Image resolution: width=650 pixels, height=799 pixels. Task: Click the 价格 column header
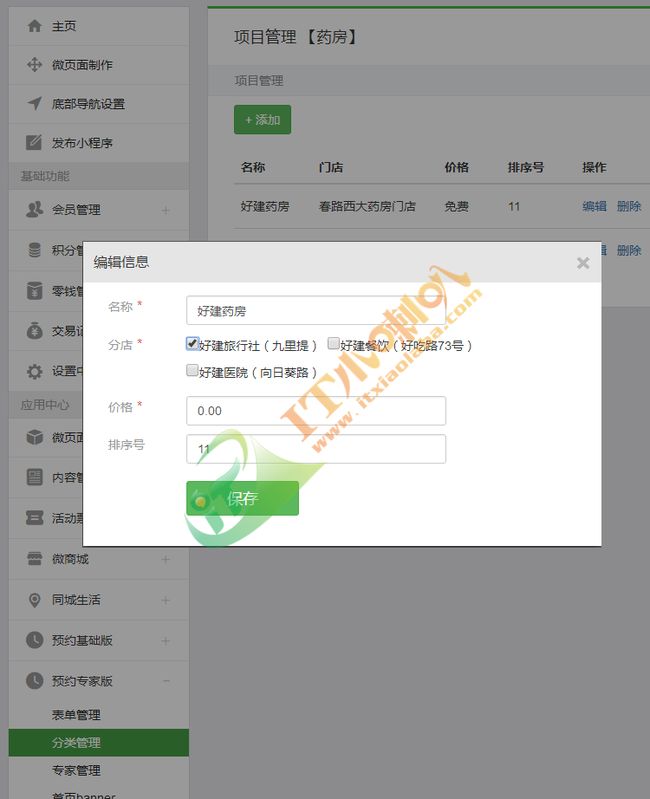pyautogui.click(x=457, y=167)
